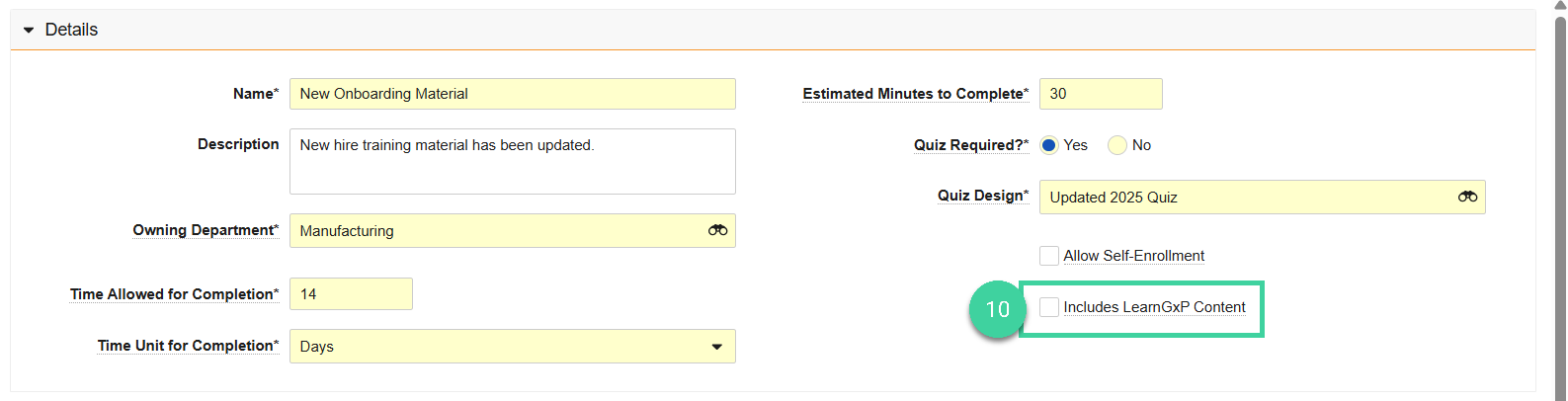
Task: Edit the Owning Department field
Action: [494, 231]
